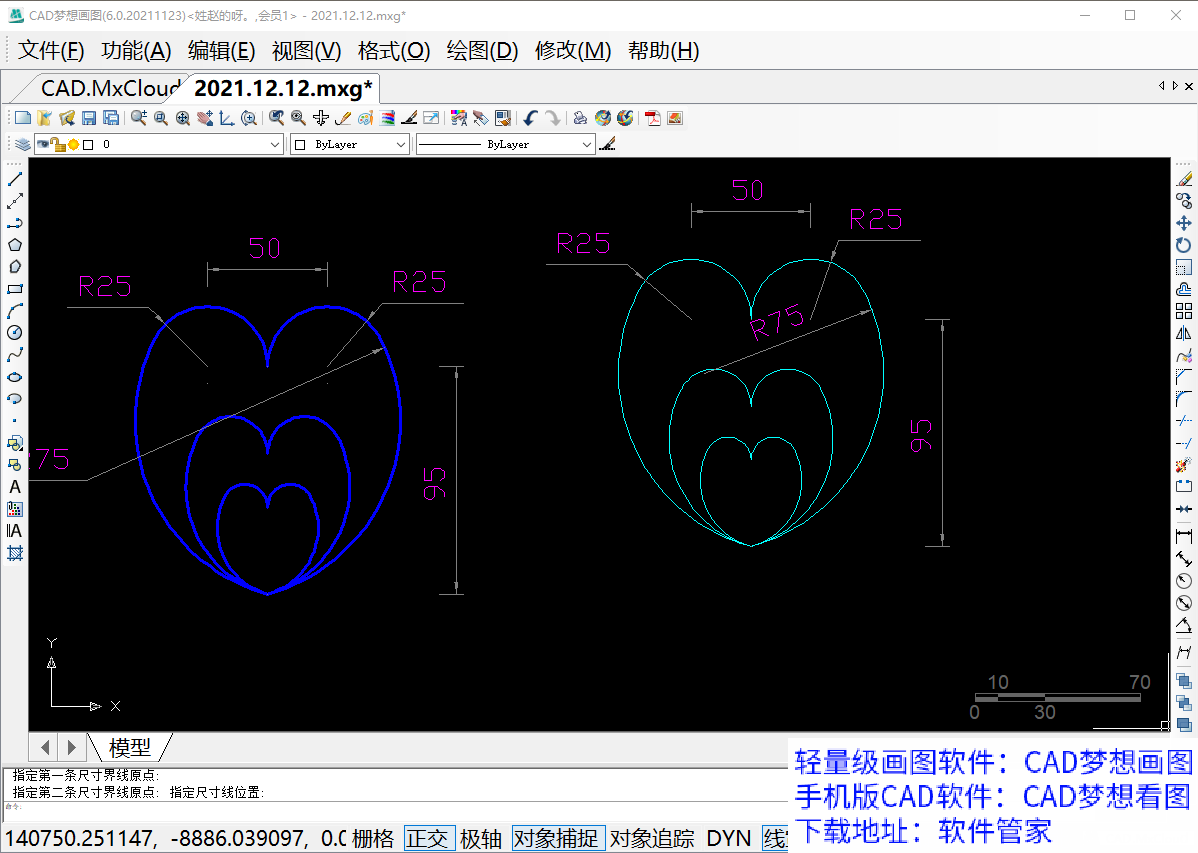The image size is (1198, 853).
Task: Select the Ellipse drawing tool
Action: [x=15, y=377]
